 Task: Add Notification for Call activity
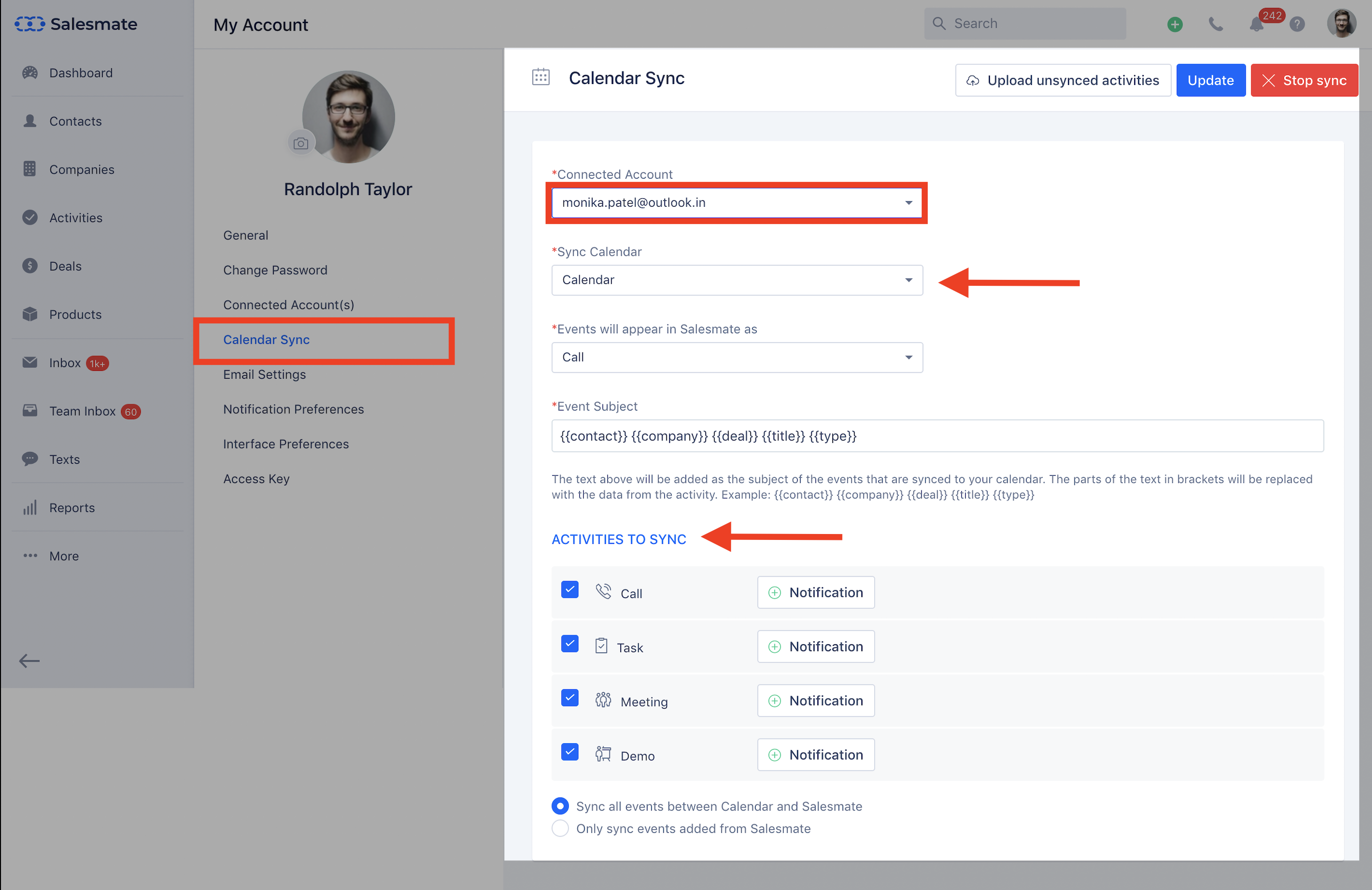click(815, 592)
